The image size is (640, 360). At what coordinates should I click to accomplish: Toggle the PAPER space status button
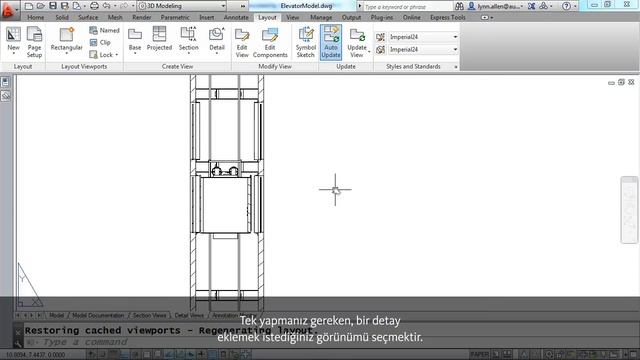pyautogui.click(x=479, y=354)
